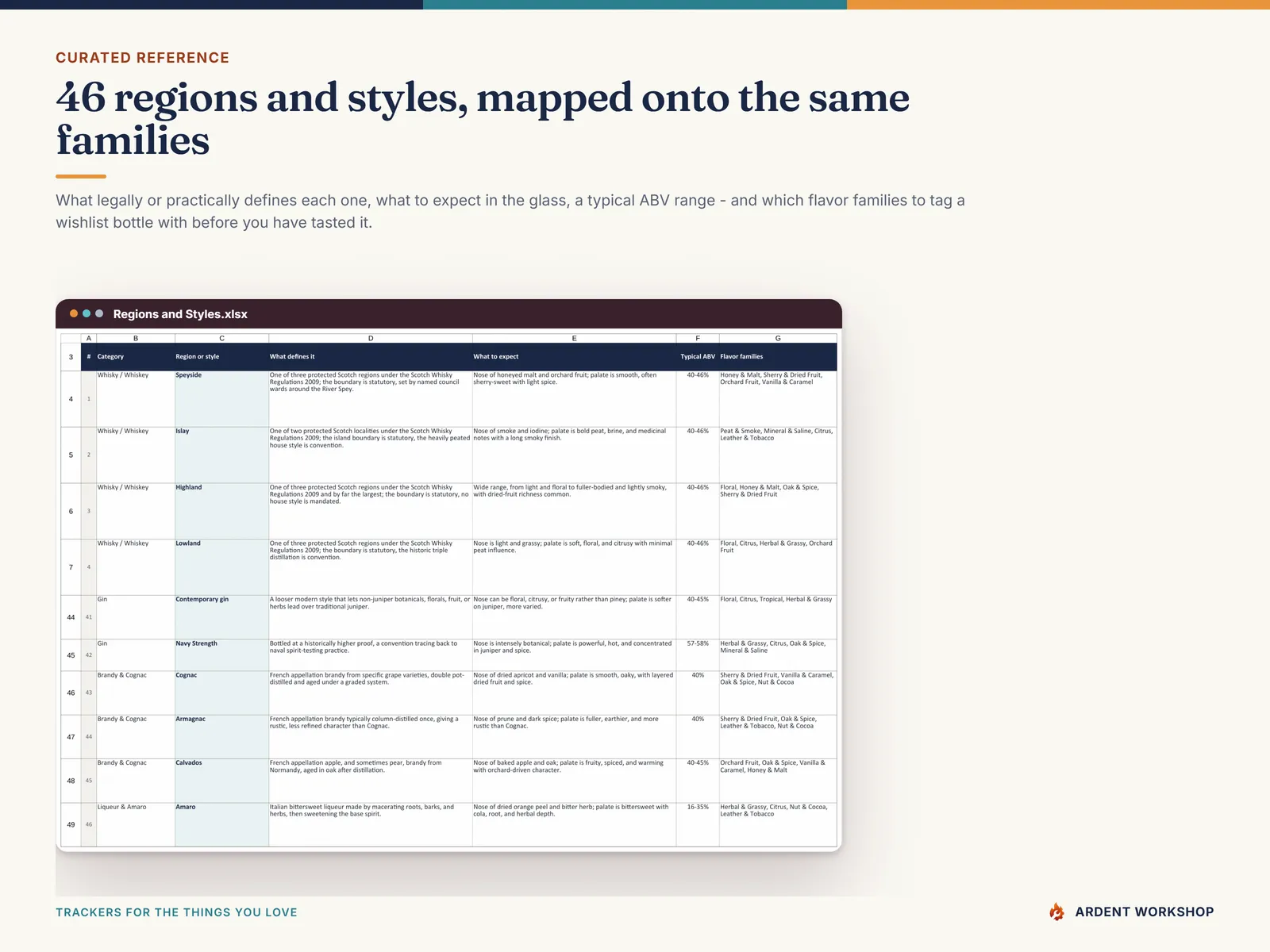Select the Navy Strength cell

221,655
